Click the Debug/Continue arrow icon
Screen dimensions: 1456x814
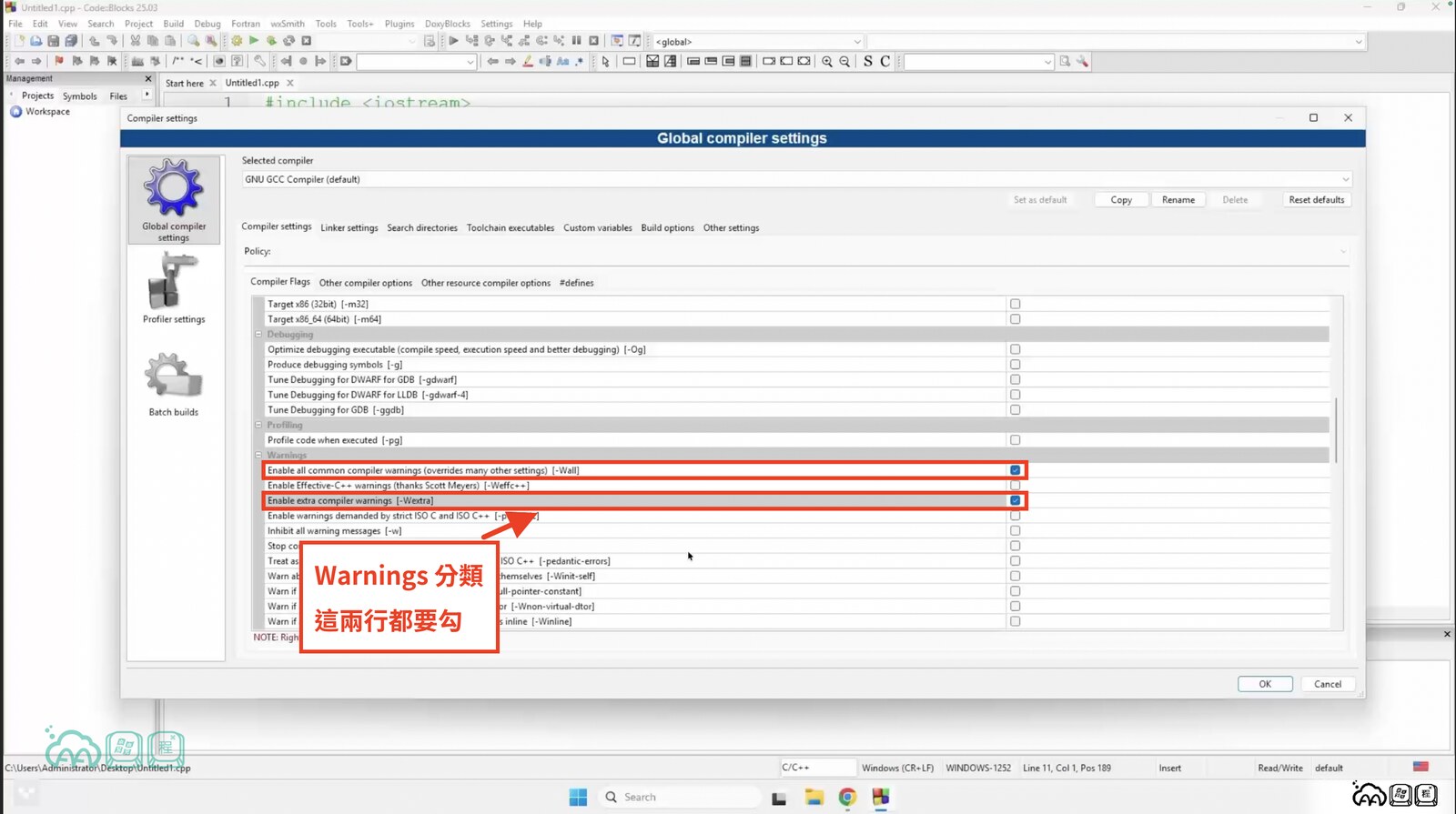pyautogui.click(x=453, y=41)
